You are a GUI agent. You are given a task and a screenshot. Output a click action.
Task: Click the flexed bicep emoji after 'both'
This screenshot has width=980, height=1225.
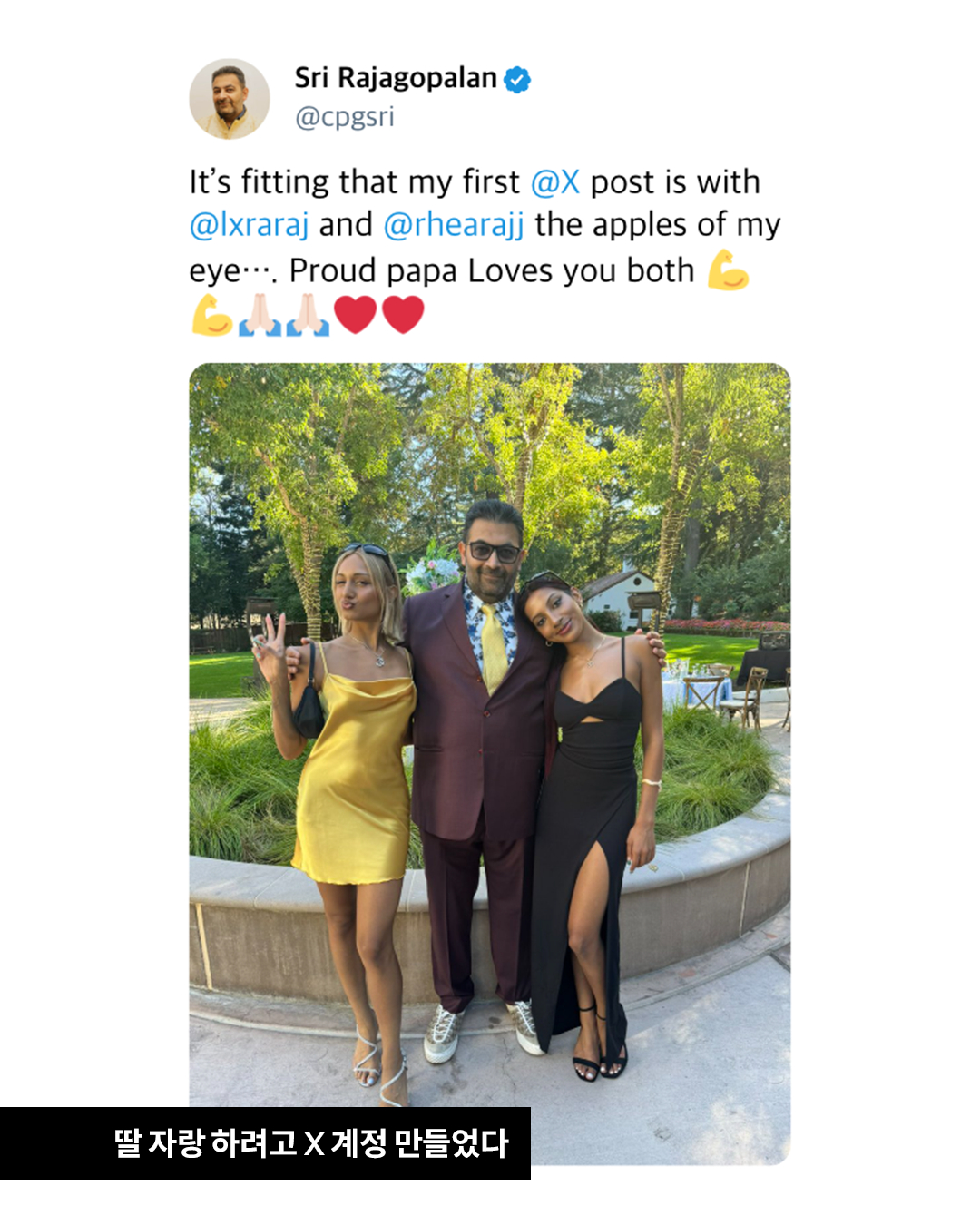[x=728, y=270]
